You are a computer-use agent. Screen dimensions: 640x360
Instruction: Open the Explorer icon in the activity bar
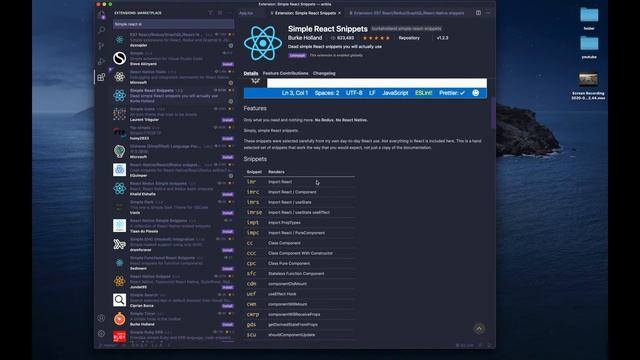pyautogui.click(x=101, y=16)
